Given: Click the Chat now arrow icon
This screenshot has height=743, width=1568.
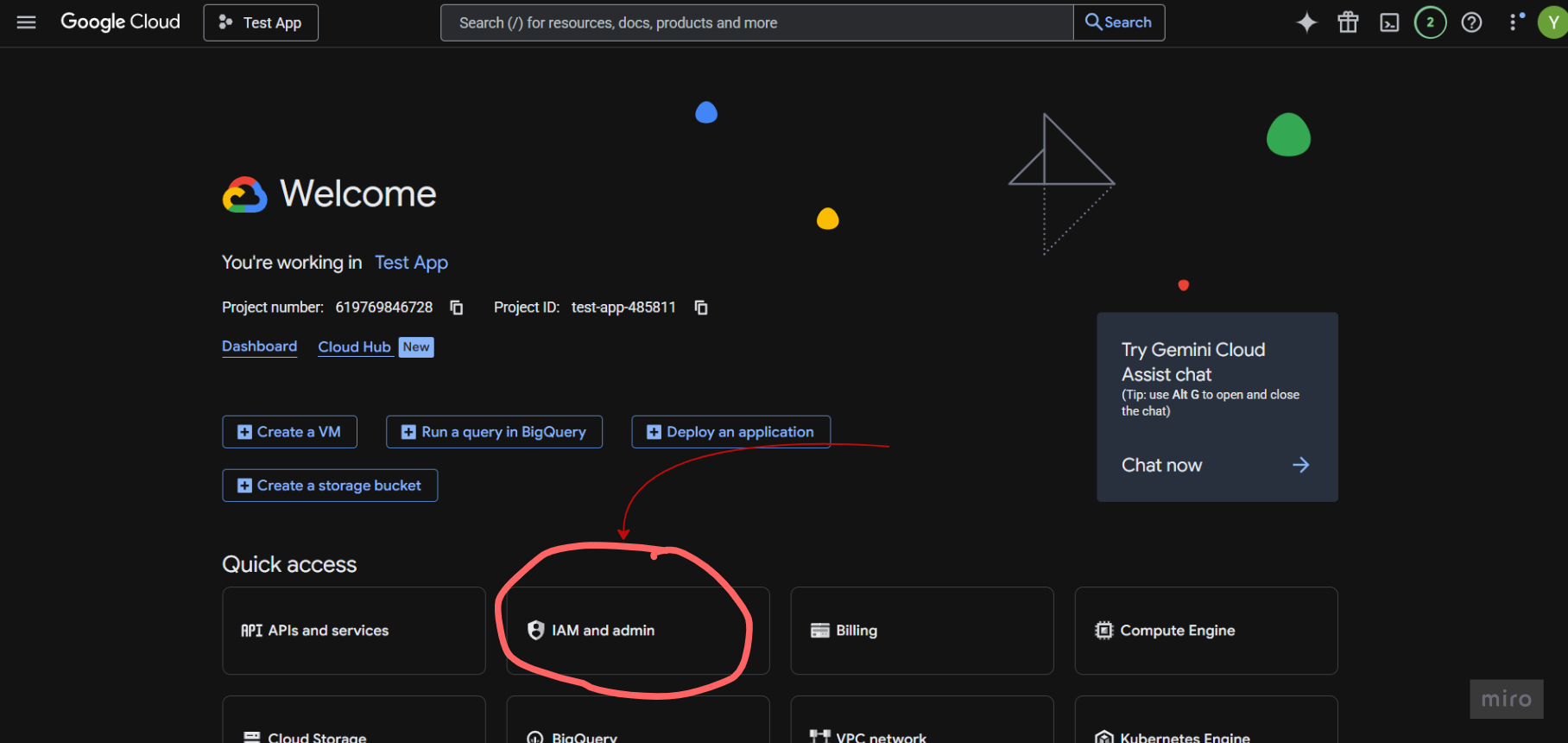Looking at the screenshot, I should (1300, 465).
